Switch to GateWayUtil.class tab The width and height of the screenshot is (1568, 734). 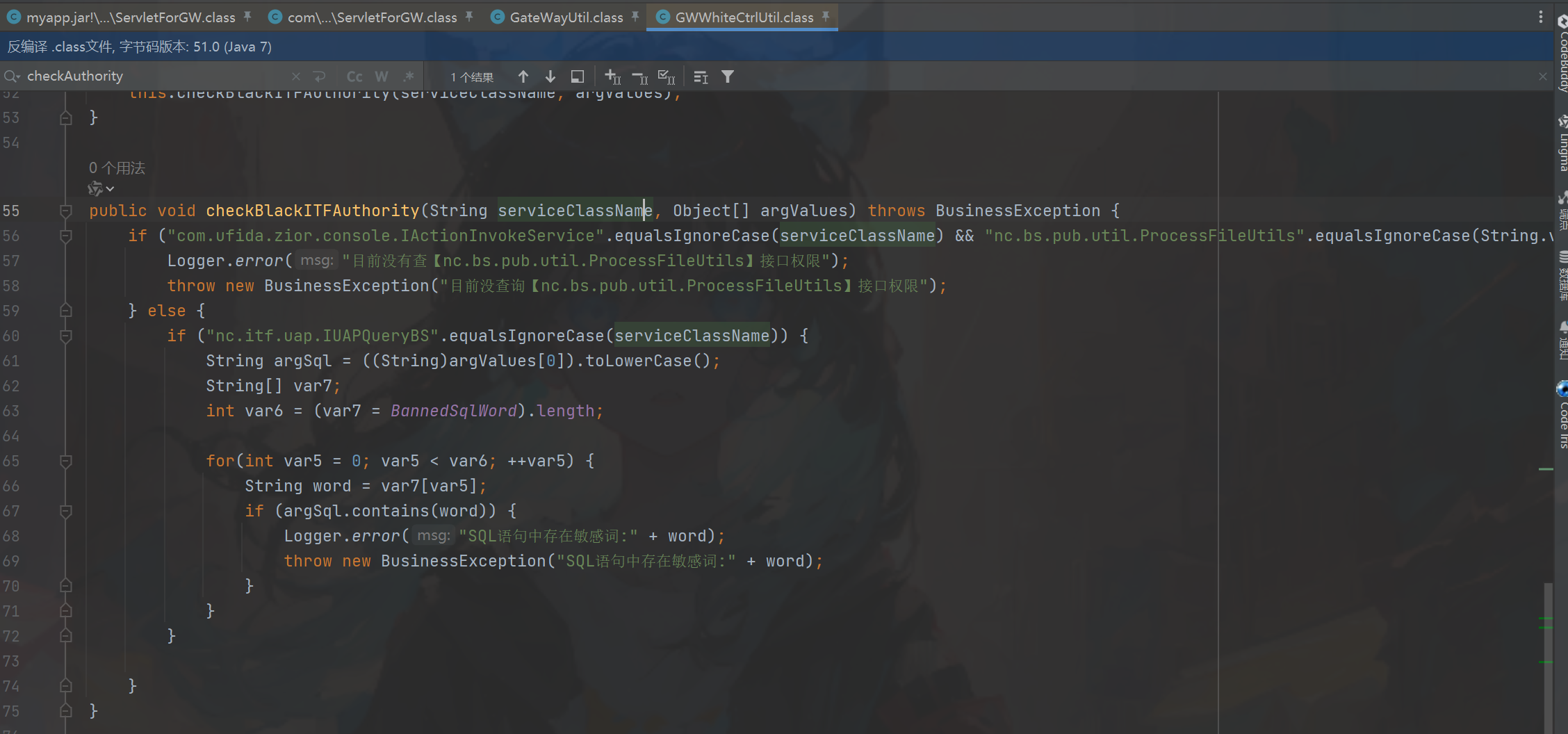566,17
